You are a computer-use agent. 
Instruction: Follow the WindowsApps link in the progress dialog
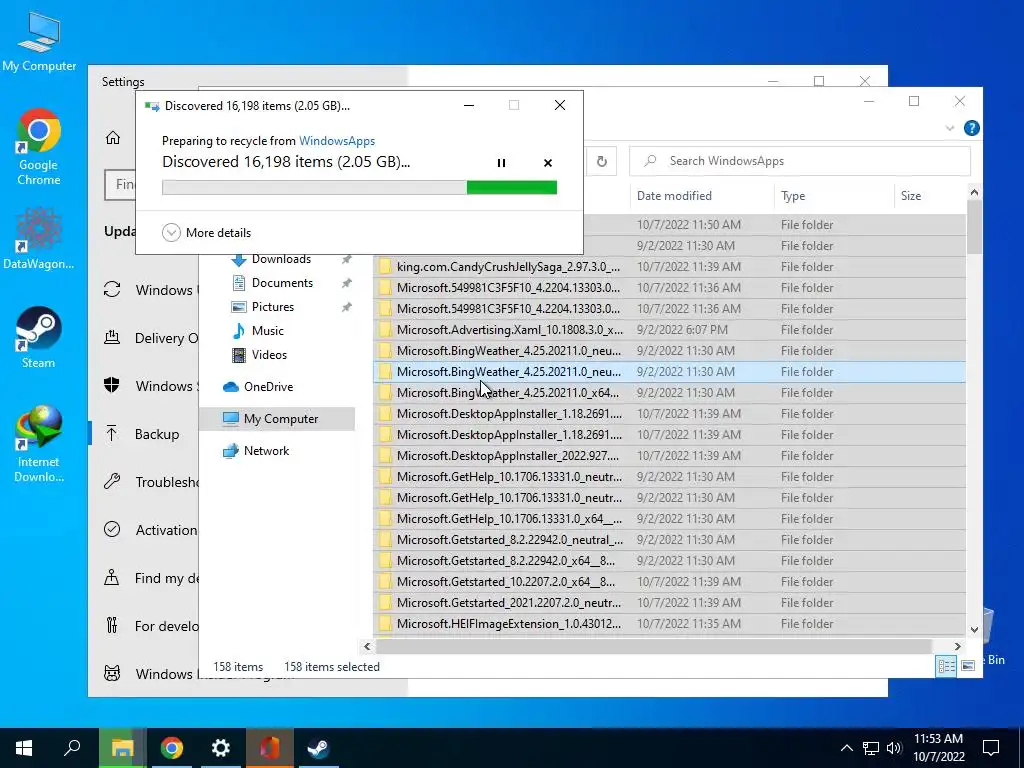tap(337, 140)
